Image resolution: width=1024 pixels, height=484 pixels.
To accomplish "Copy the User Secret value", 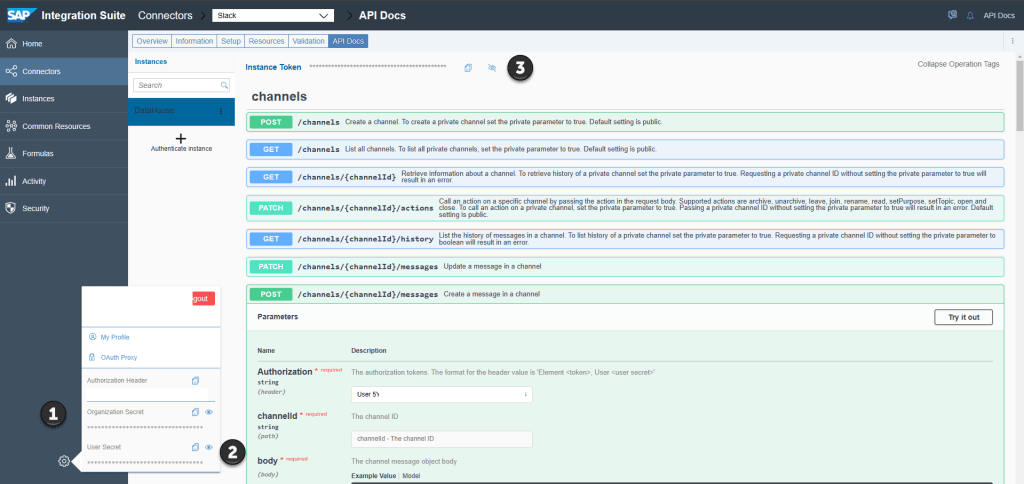I will (196, 447).
